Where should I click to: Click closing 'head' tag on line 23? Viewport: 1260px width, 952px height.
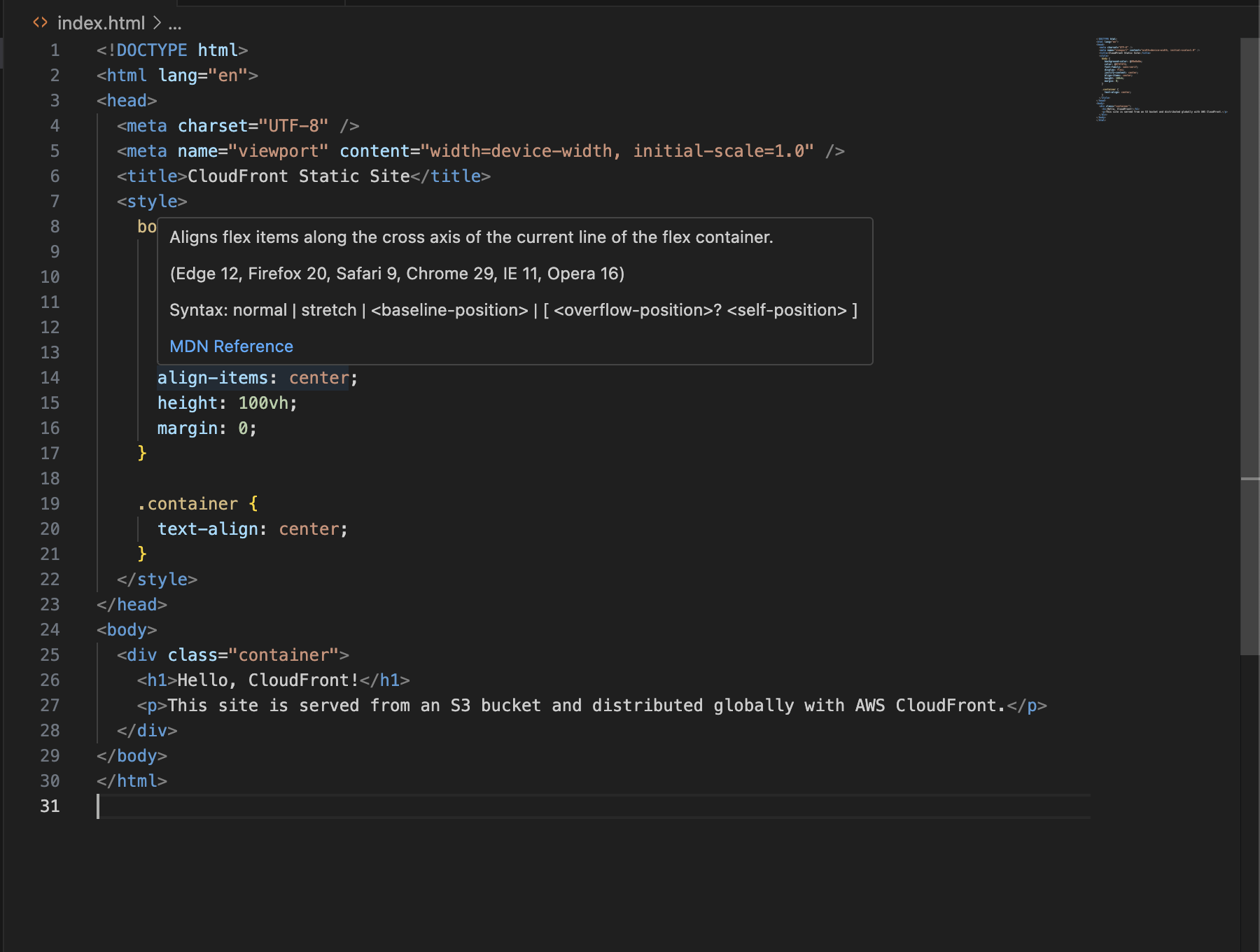click(132, 605)
